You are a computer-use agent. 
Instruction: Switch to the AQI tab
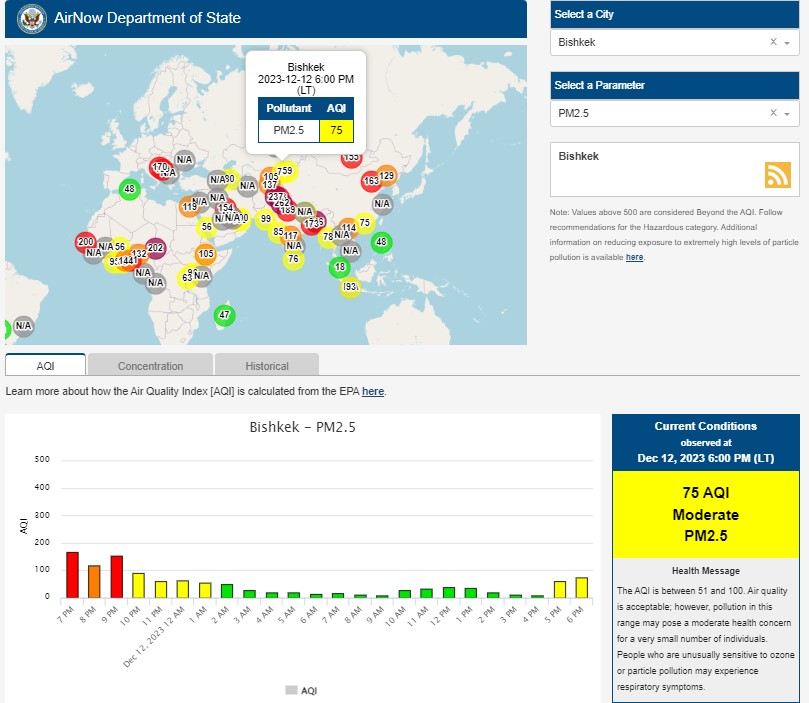[45, 365]
